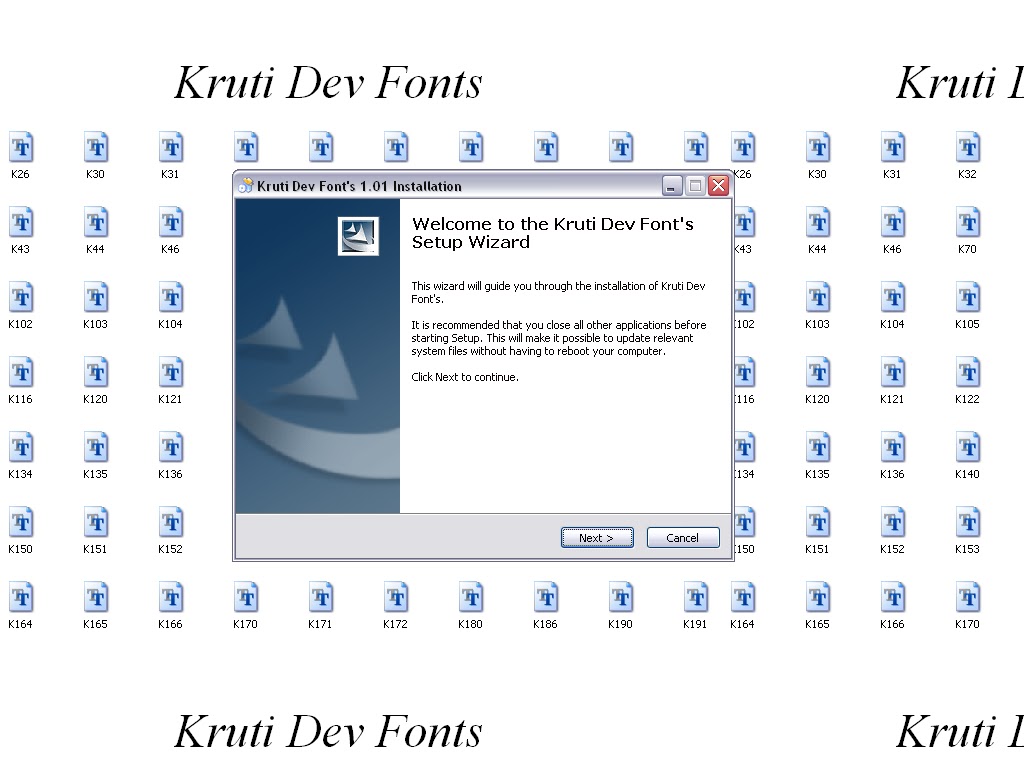The image size is (1024, 768).
Task: Select the K43 font file
Action: 21,223
